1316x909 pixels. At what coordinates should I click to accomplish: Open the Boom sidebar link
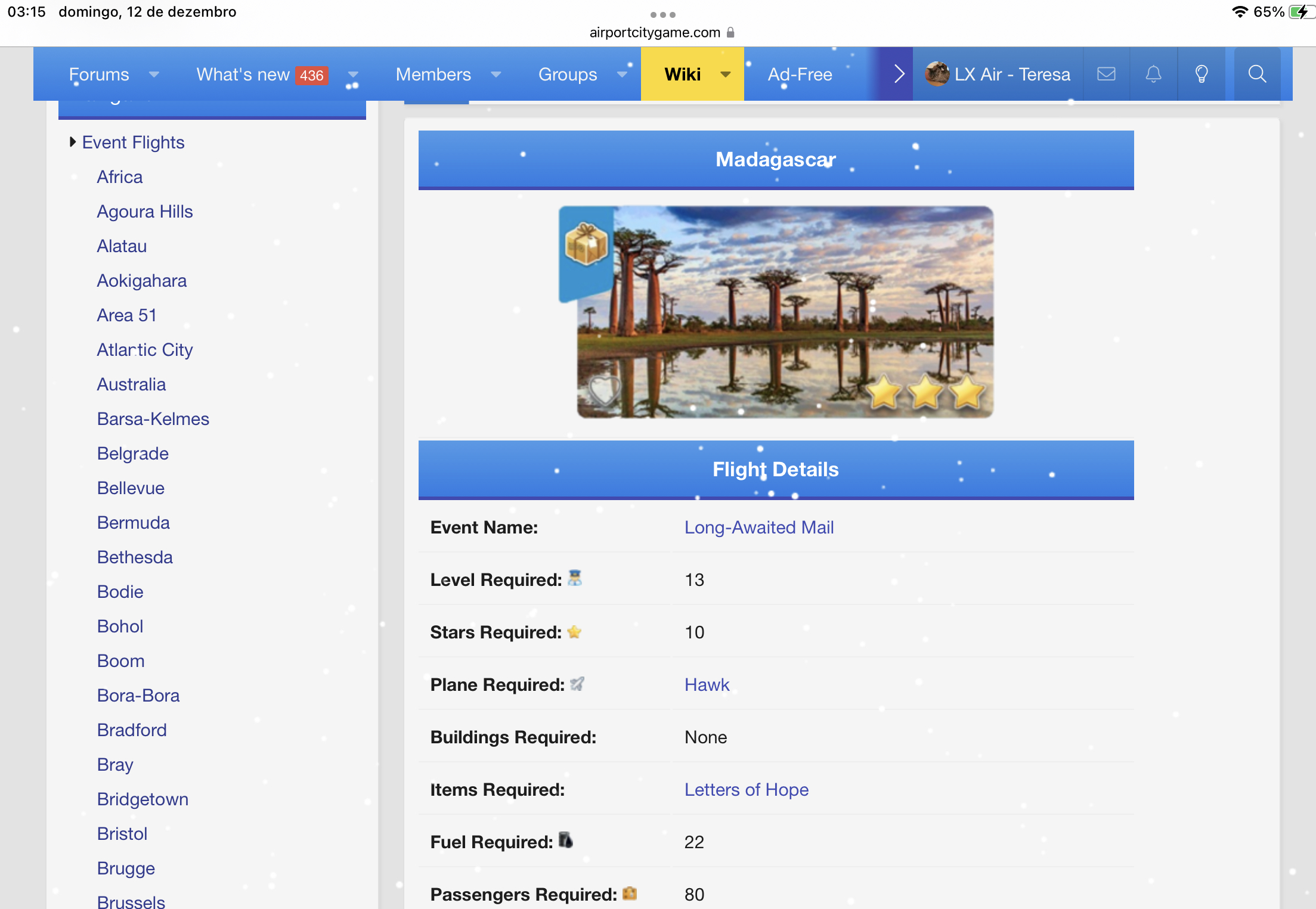(121, 661)
